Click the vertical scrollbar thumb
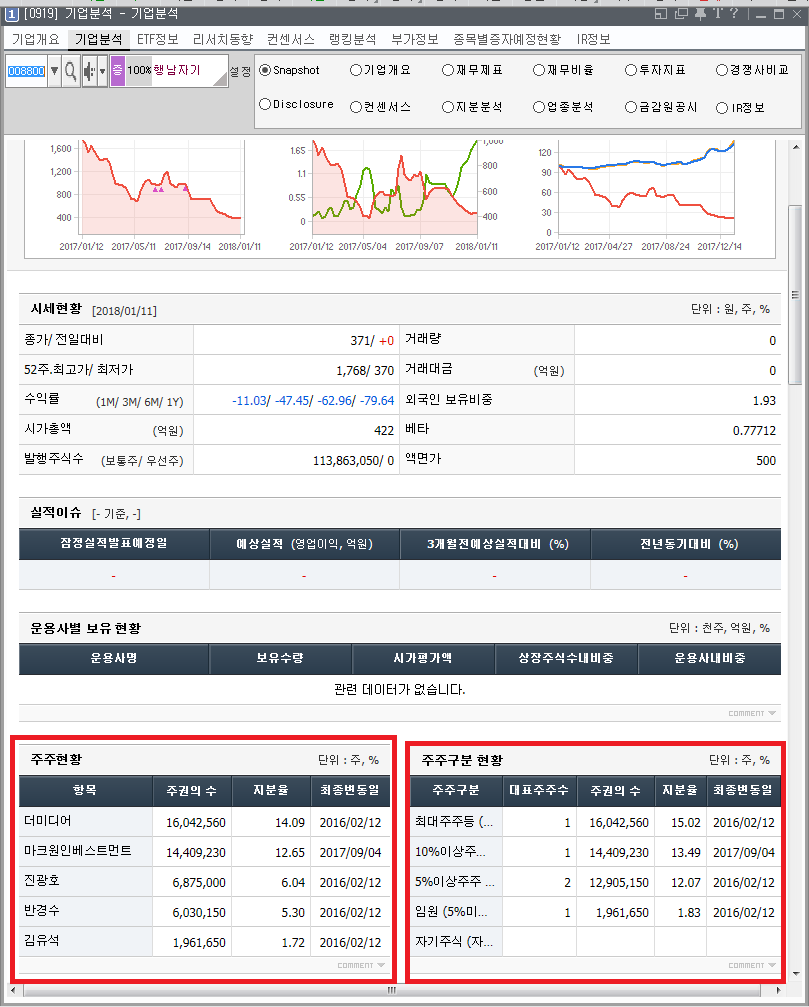 click(x=796, y=295)
